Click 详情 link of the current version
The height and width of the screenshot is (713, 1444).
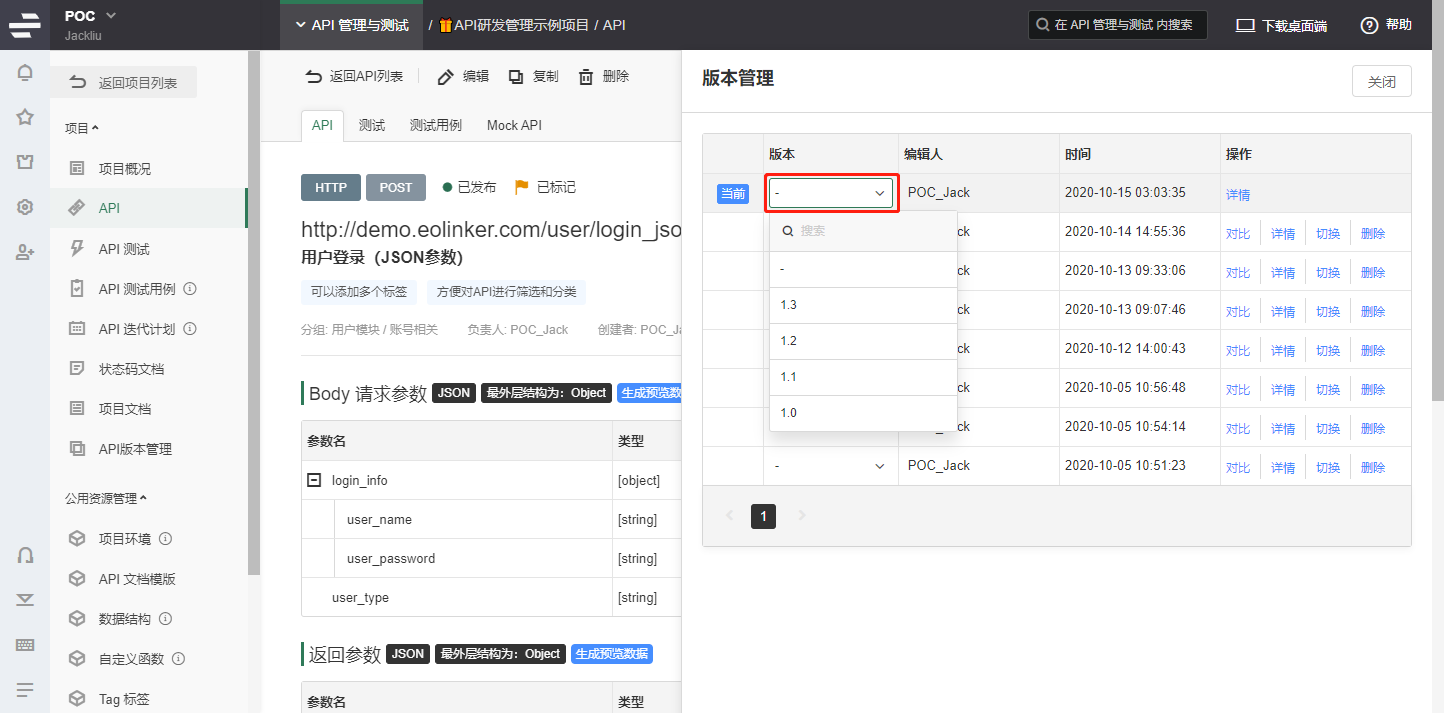tap(1238, 194)
